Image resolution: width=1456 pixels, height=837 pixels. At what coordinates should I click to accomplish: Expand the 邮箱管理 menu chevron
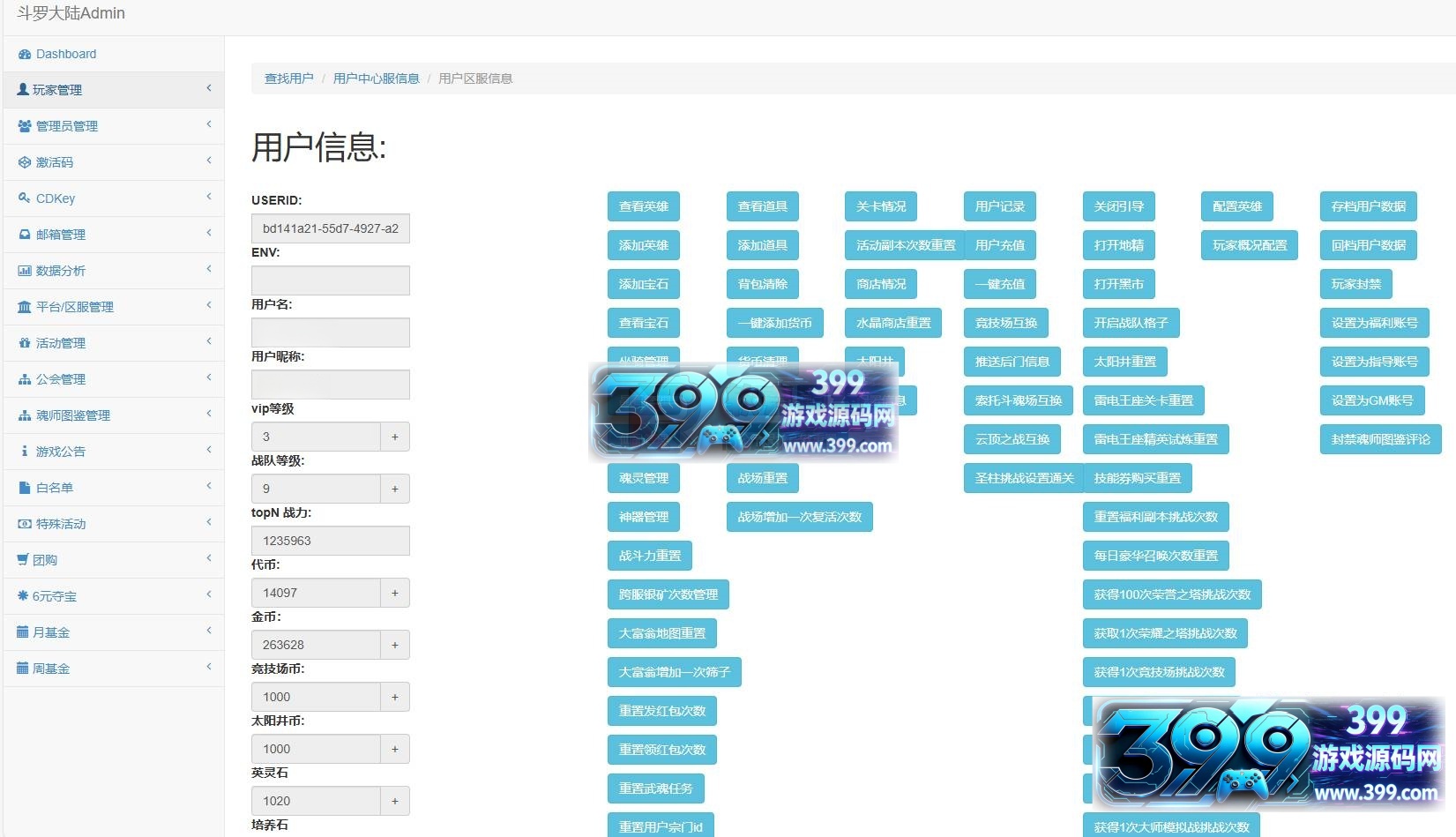[209, 233]
